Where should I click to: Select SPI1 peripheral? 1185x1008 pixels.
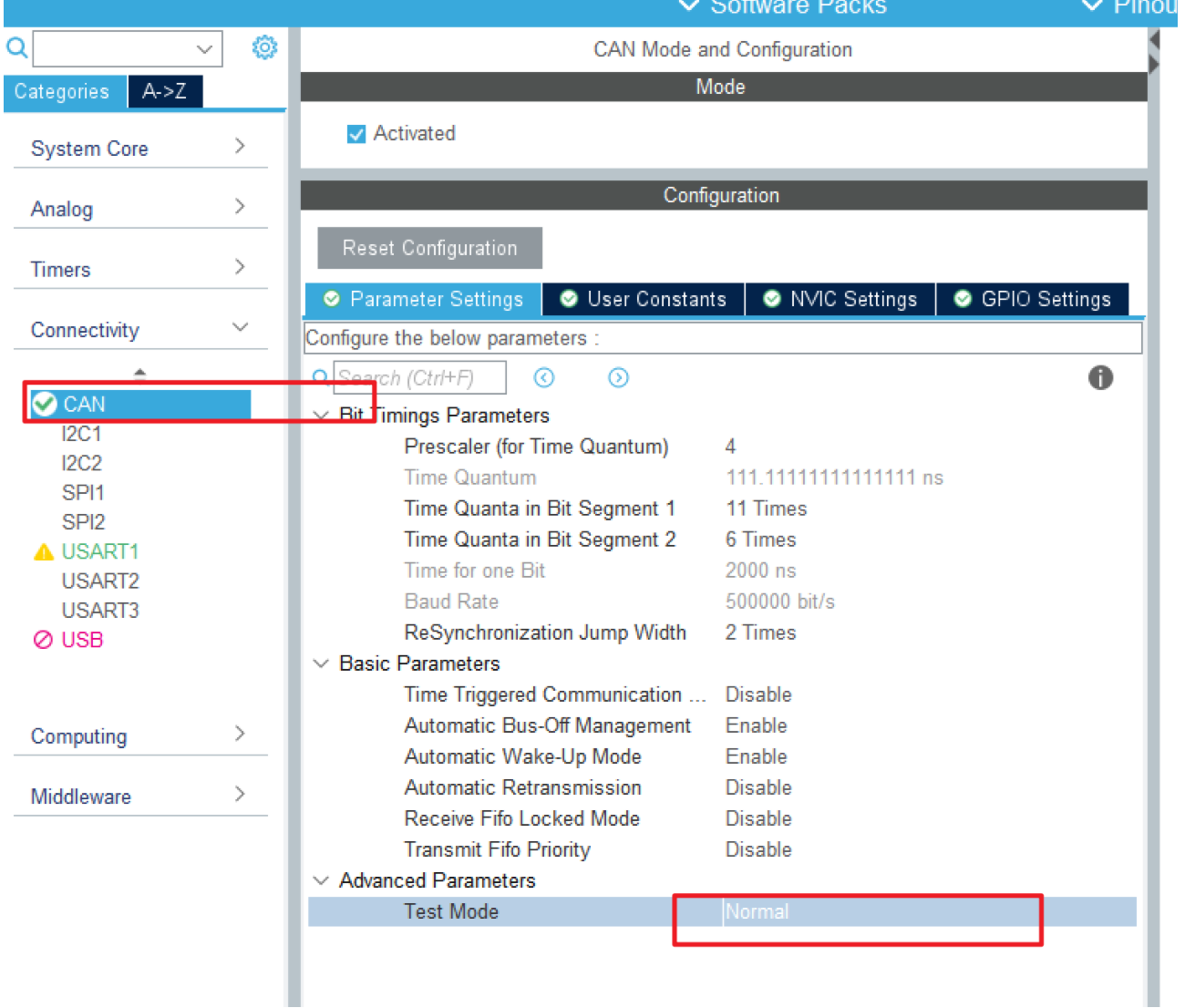click(x=83, y=492)
